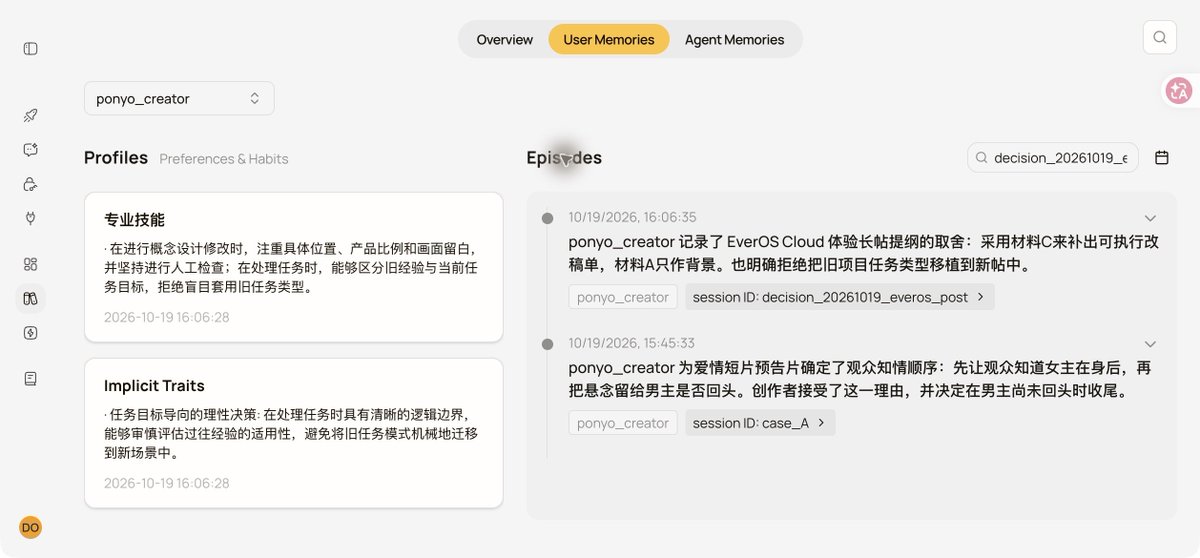Open the rocket launch icon in sidebar
The height and width of the screenshot is (558, 1200).
31,116
